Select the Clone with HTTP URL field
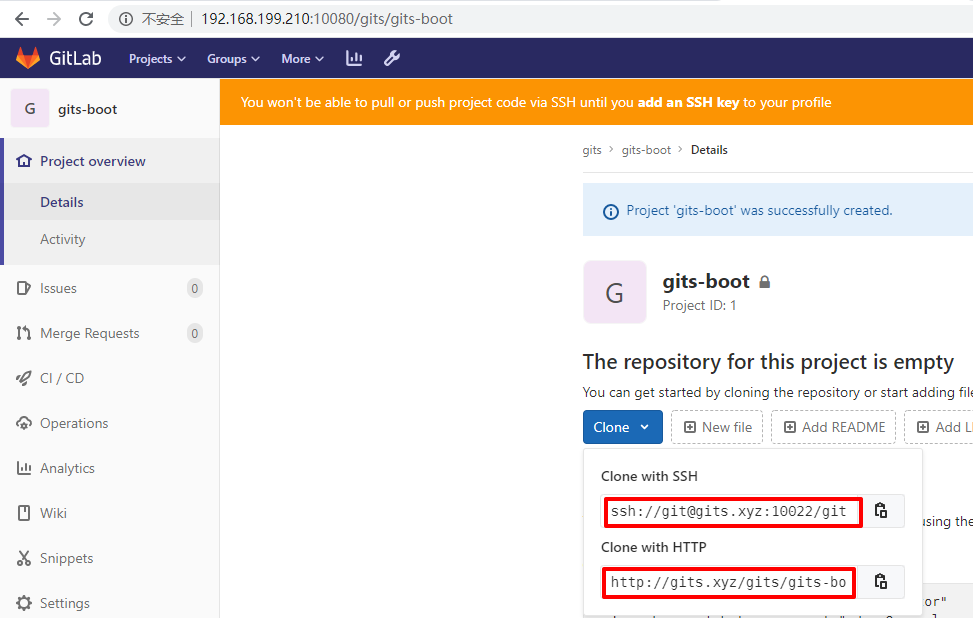The height and width of the screenshot is (618, 973). coord(729,583)
